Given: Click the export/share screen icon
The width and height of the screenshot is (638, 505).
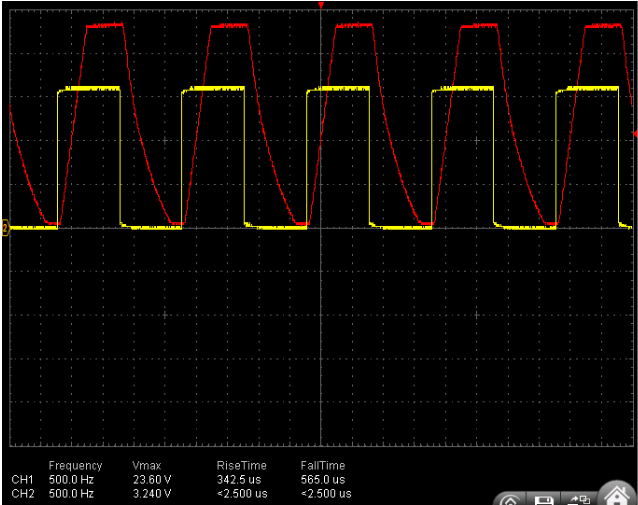Looking at the screenshot, I should pos(579,500).
